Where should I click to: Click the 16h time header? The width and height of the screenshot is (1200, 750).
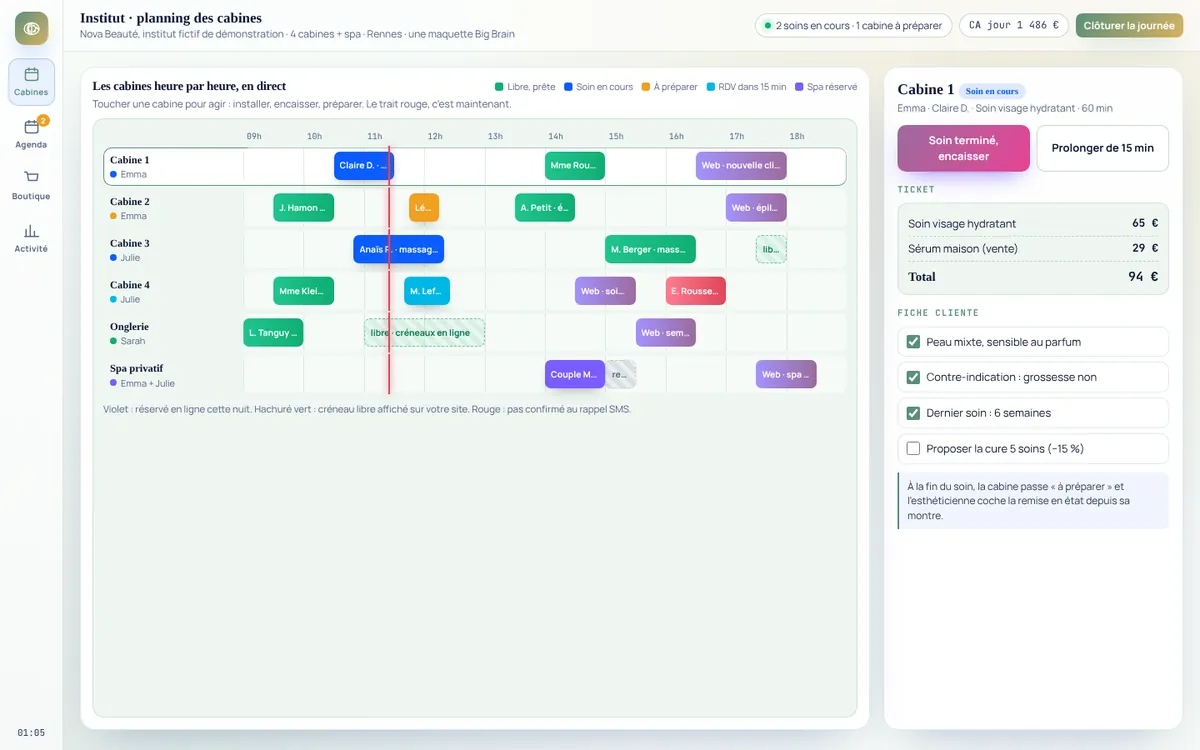click(x=676, y=136)
